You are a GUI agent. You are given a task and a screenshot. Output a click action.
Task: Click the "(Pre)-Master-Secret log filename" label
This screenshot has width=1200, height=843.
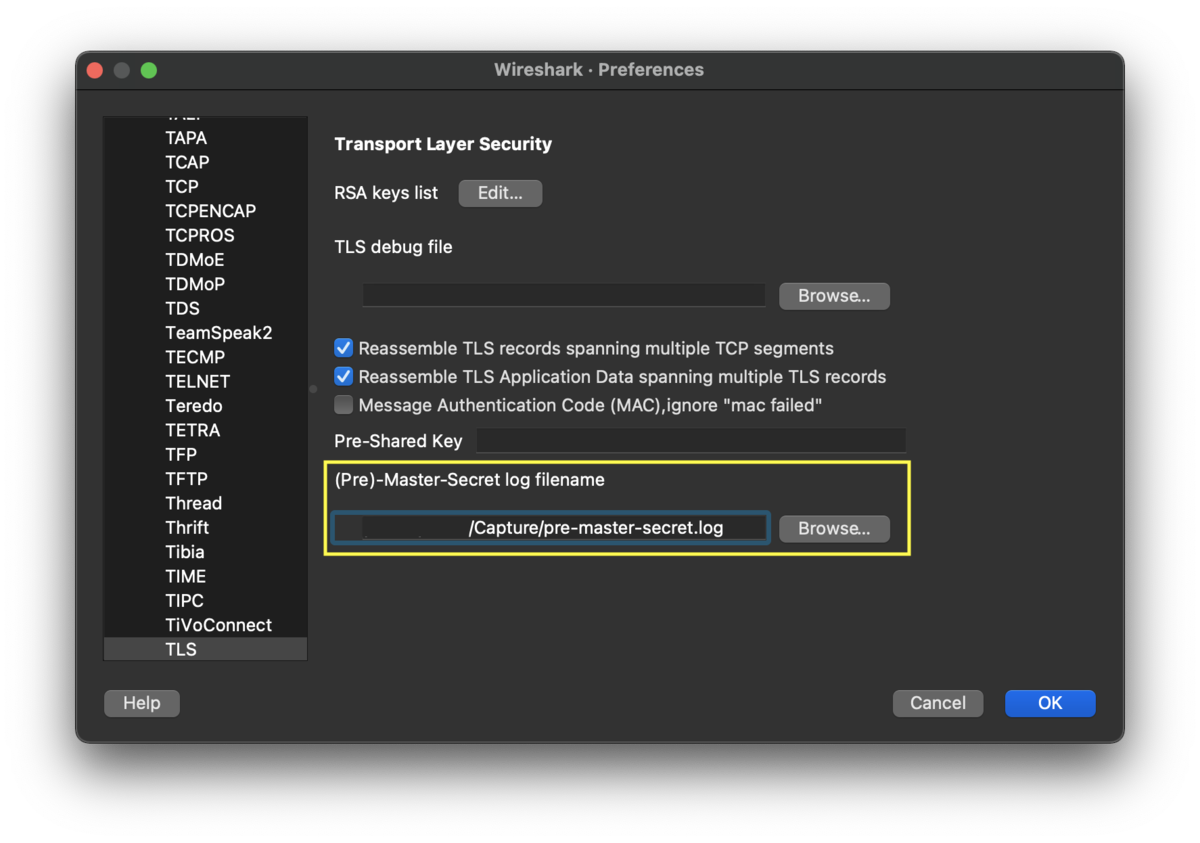pos(469,480)
